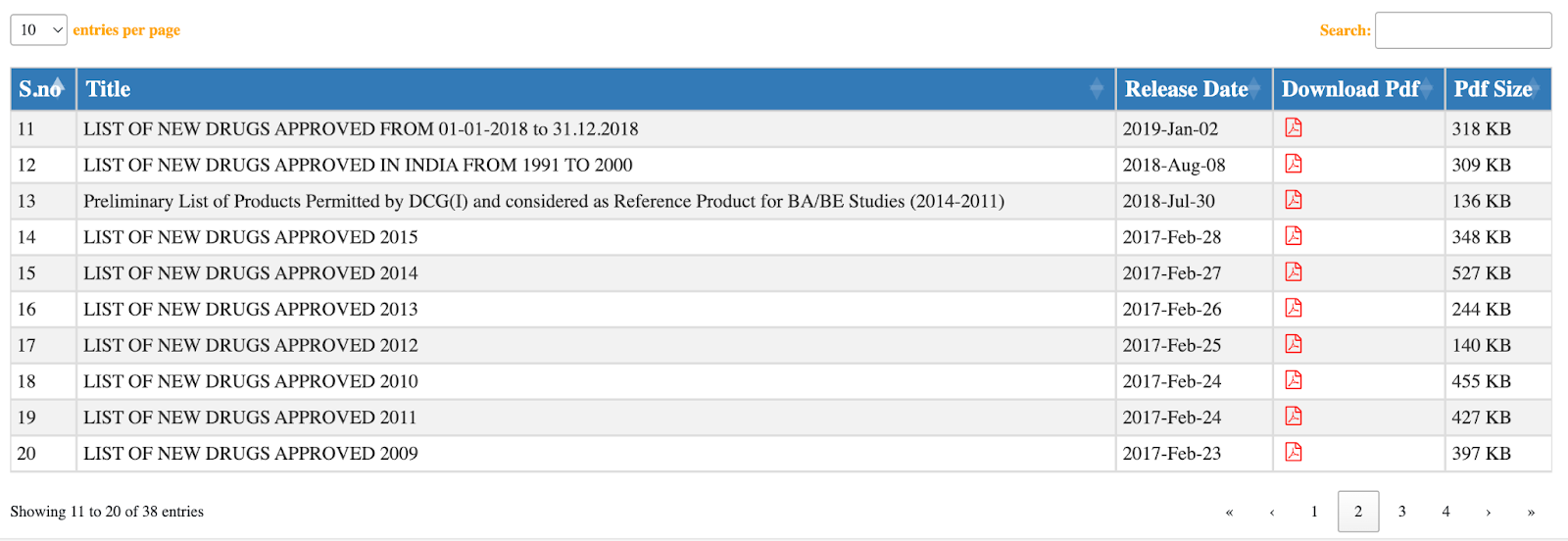Click release date '2017-Feb-25'
This screenshot has height=541, width=1568.
[x=1172, y=346]
